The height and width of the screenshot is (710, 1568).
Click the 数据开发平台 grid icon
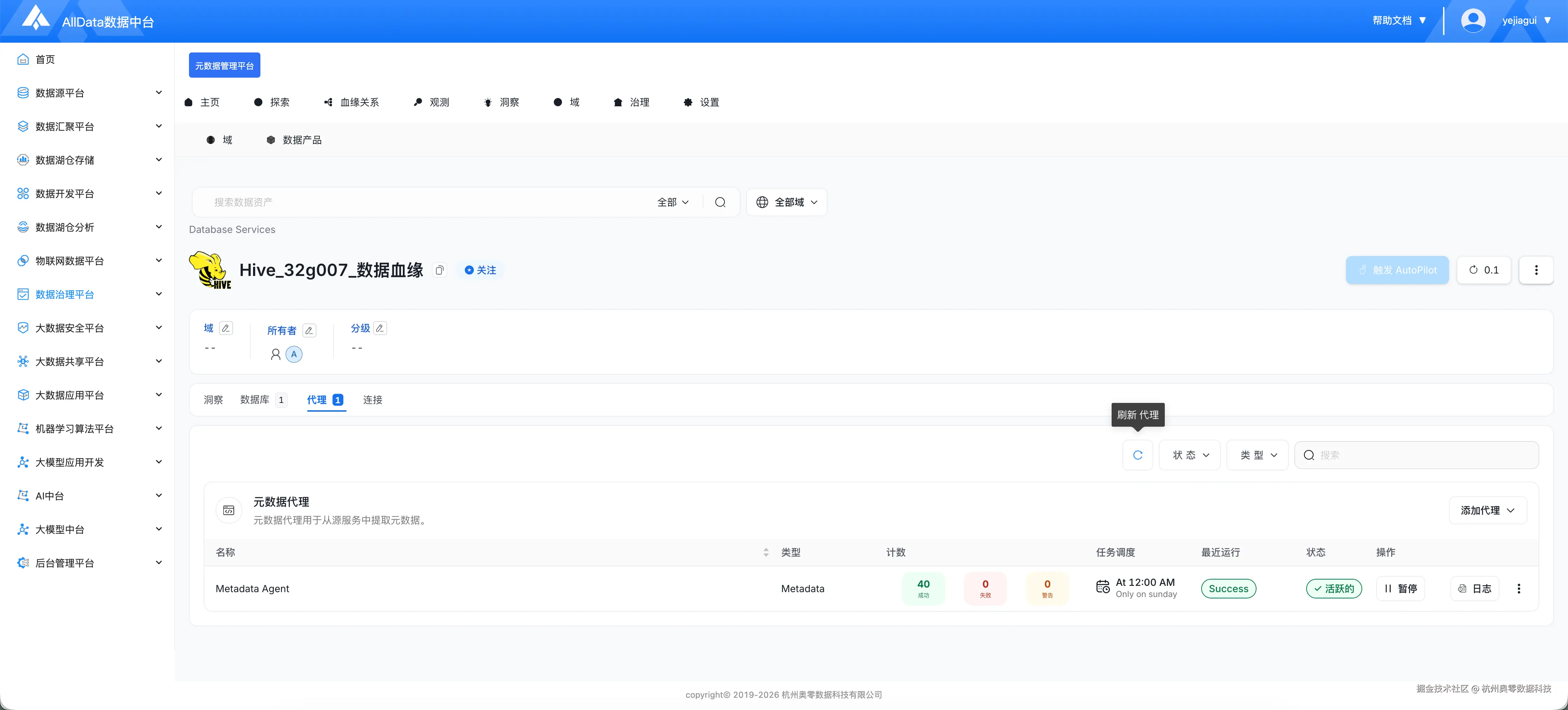[x=23, y=193]
